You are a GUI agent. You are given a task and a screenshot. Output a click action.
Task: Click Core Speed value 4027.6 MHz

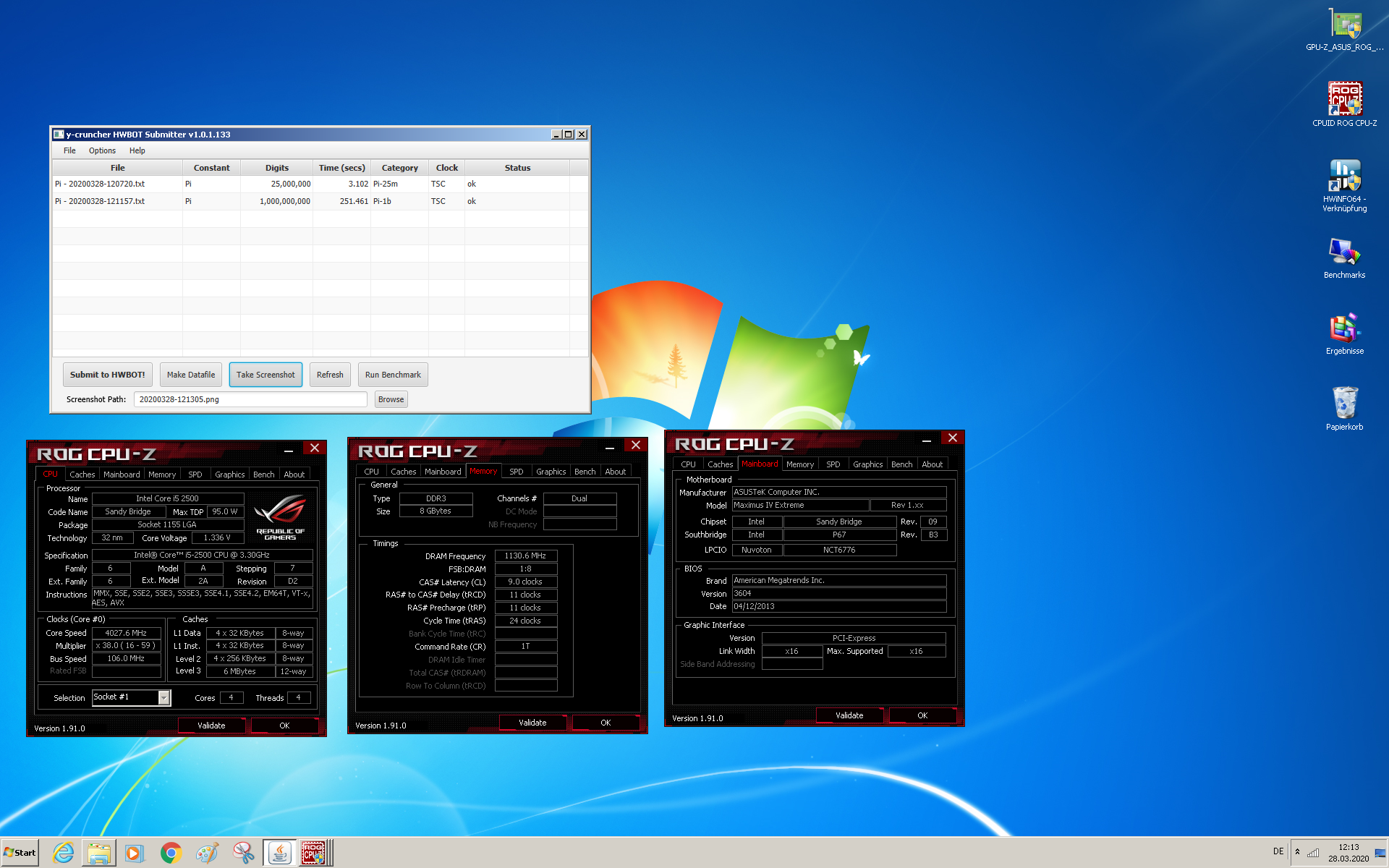[x=126, y=633]
